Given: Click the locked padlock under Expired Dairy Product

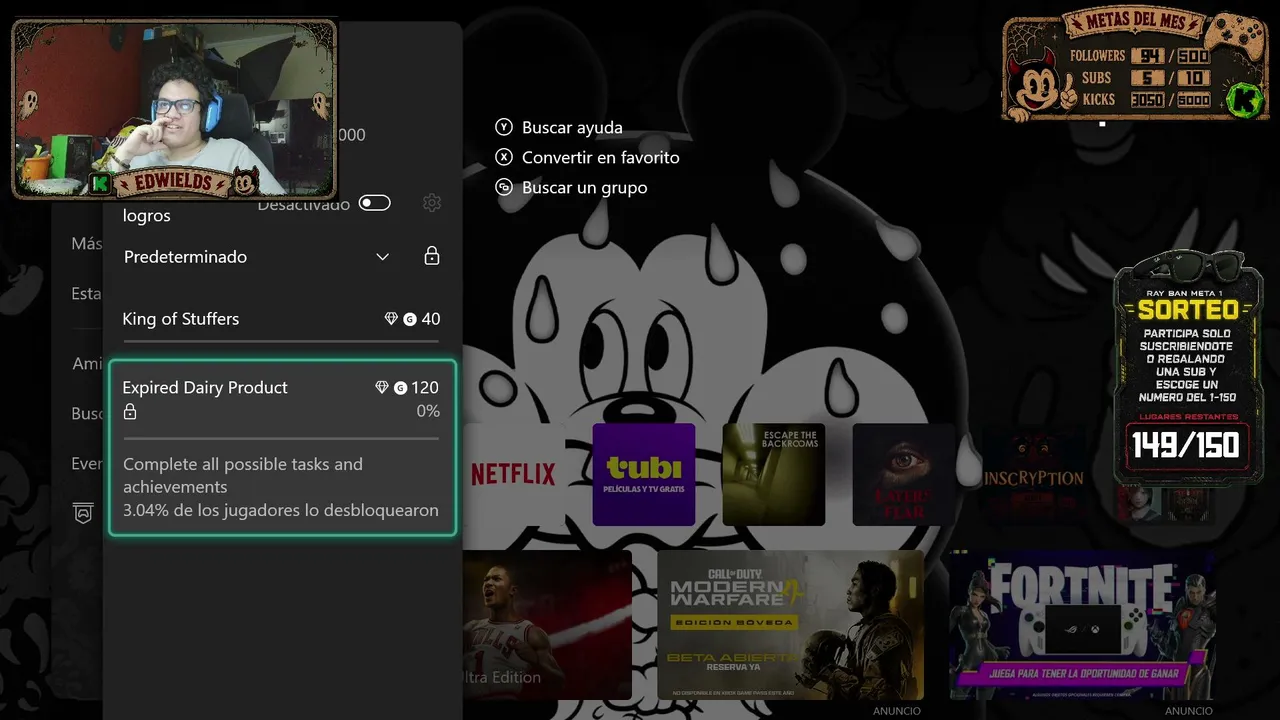Looking at the screenshot, I should (x=130, y=412).
